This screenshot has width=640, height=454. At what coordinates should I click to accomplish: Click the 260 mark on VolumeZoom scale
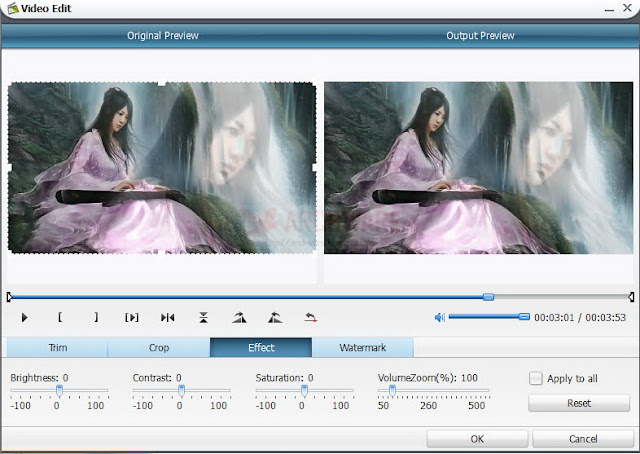click(428, 405)
